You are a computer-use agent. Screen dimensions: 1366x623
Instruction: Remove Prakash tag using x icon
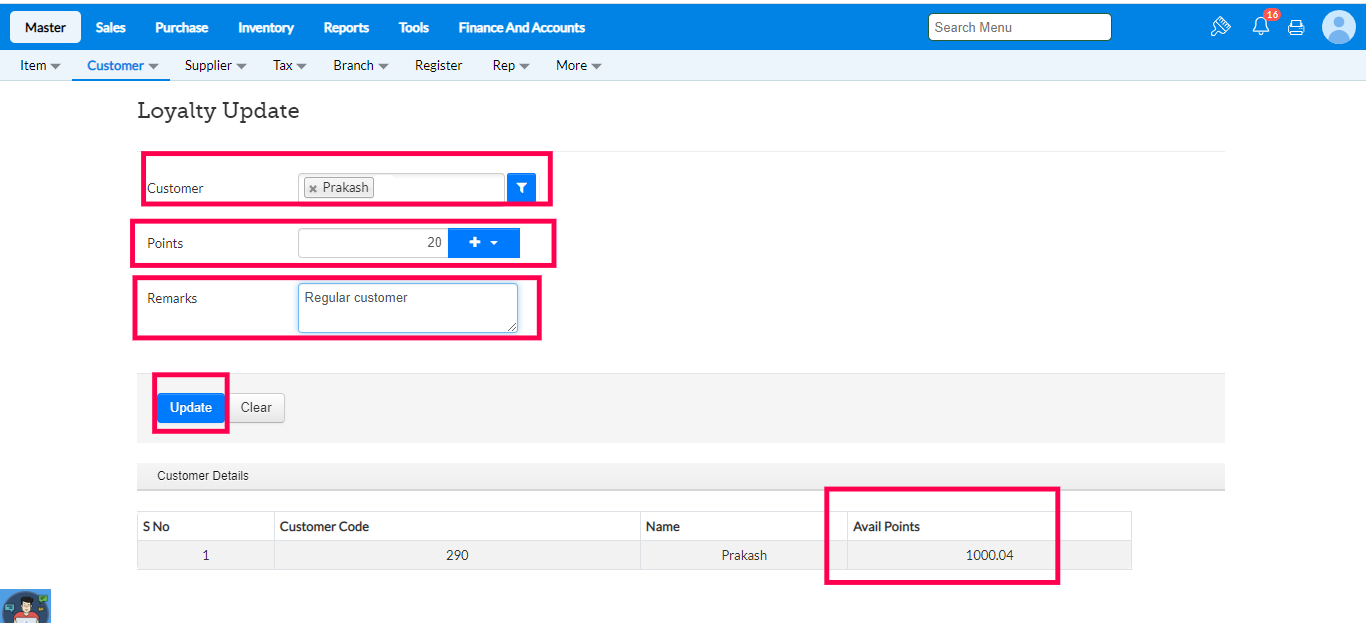tap(313, 188)
